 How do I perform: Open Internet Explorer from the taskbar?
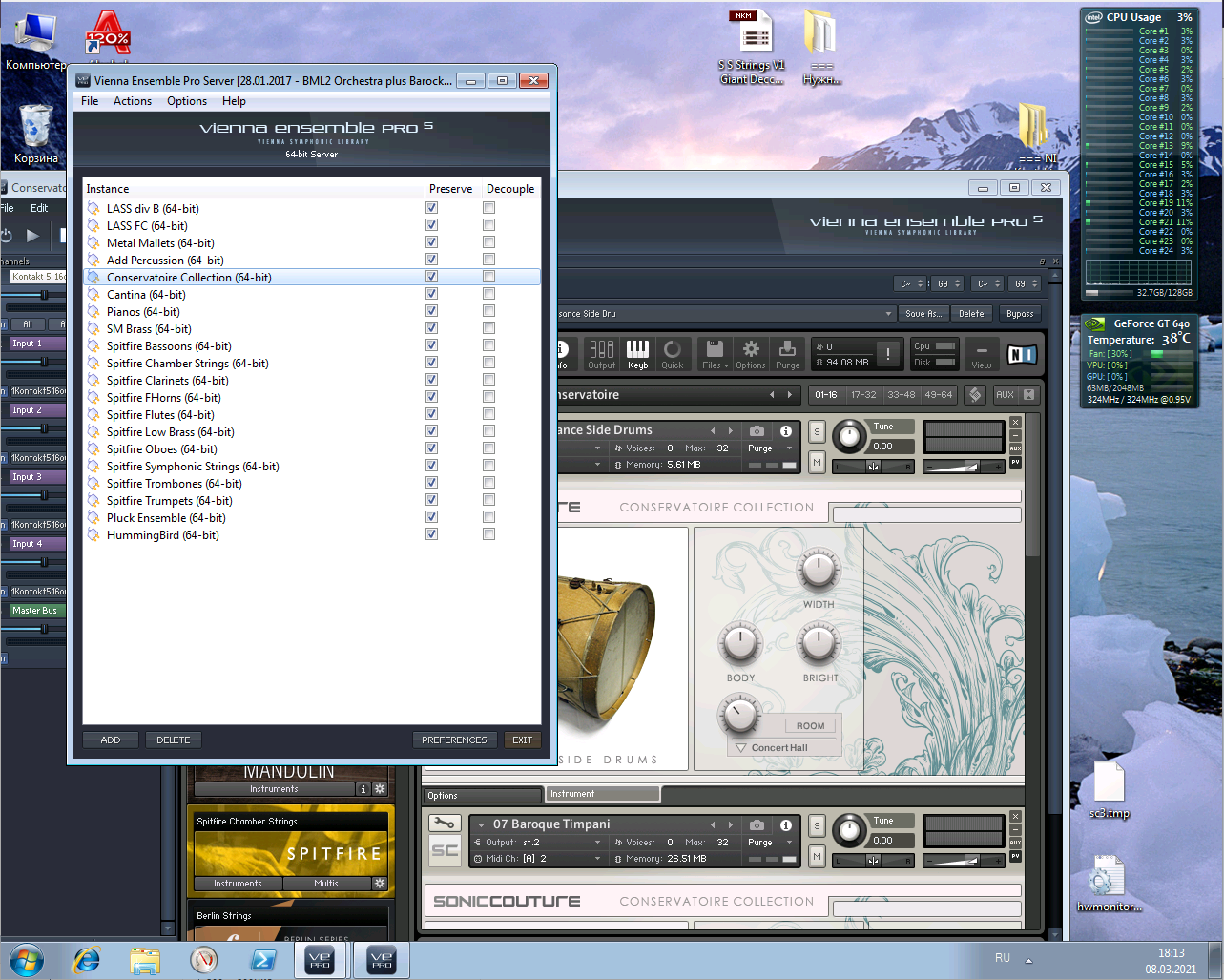[87, 959]
